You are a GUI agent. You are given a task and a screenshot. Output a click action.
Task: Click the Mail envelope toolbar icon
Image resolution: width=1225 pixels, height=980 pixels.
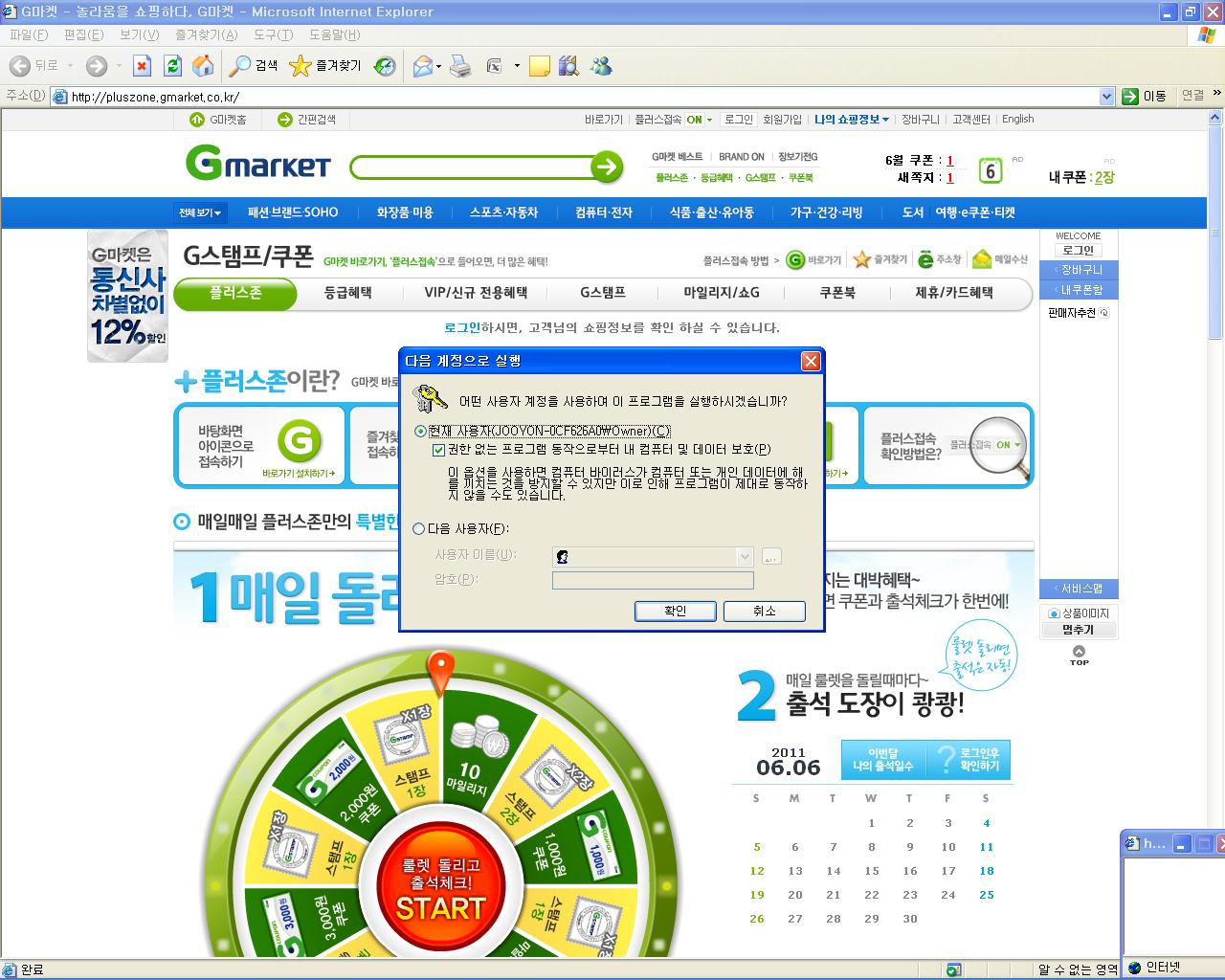(422, 66)
